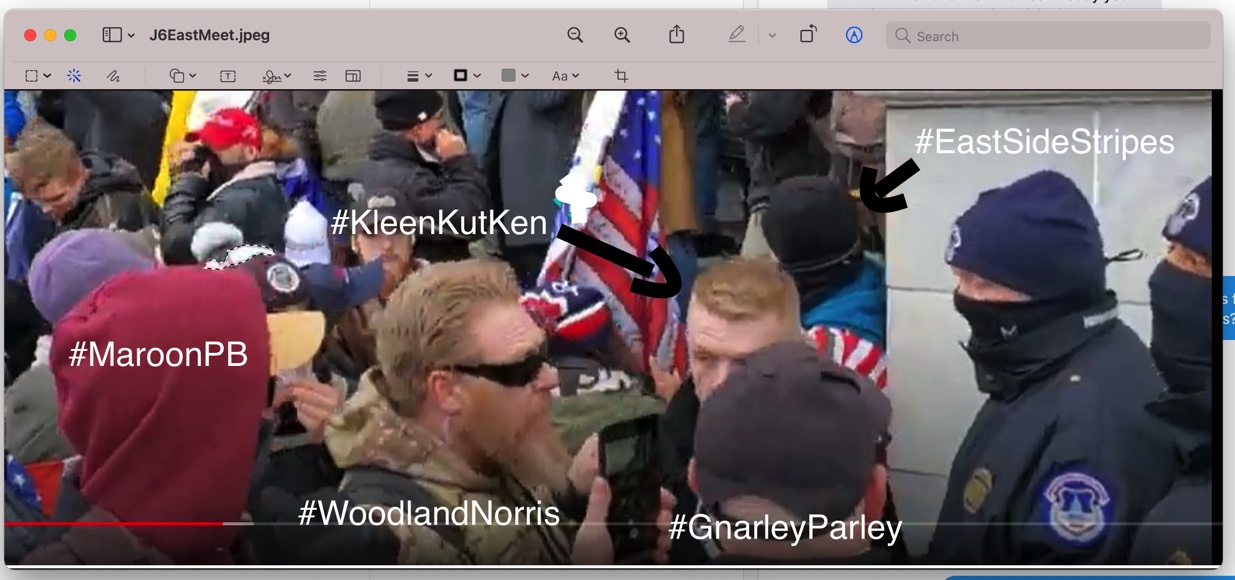Rotate the image left

point(808,34)
